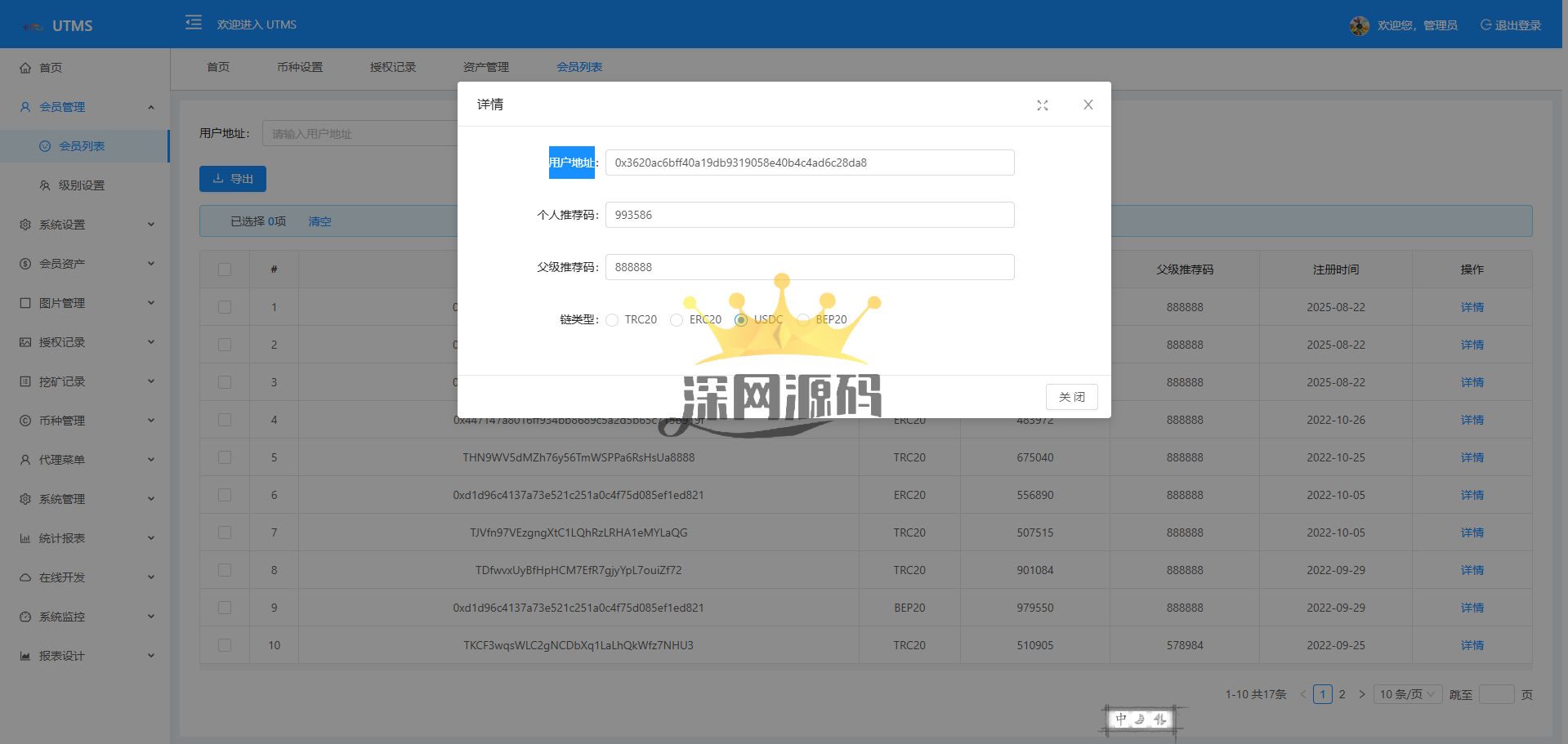Click the 系统监控 dashboard icon
The image size is (1568, 744).
coord(25,617)
